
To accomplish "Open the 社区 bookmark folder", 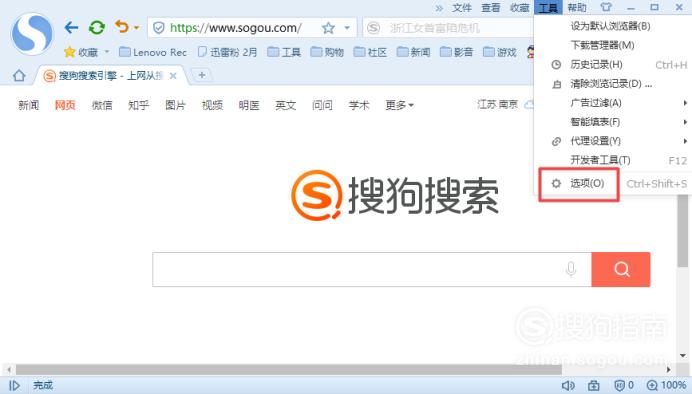I will (370, 53).
